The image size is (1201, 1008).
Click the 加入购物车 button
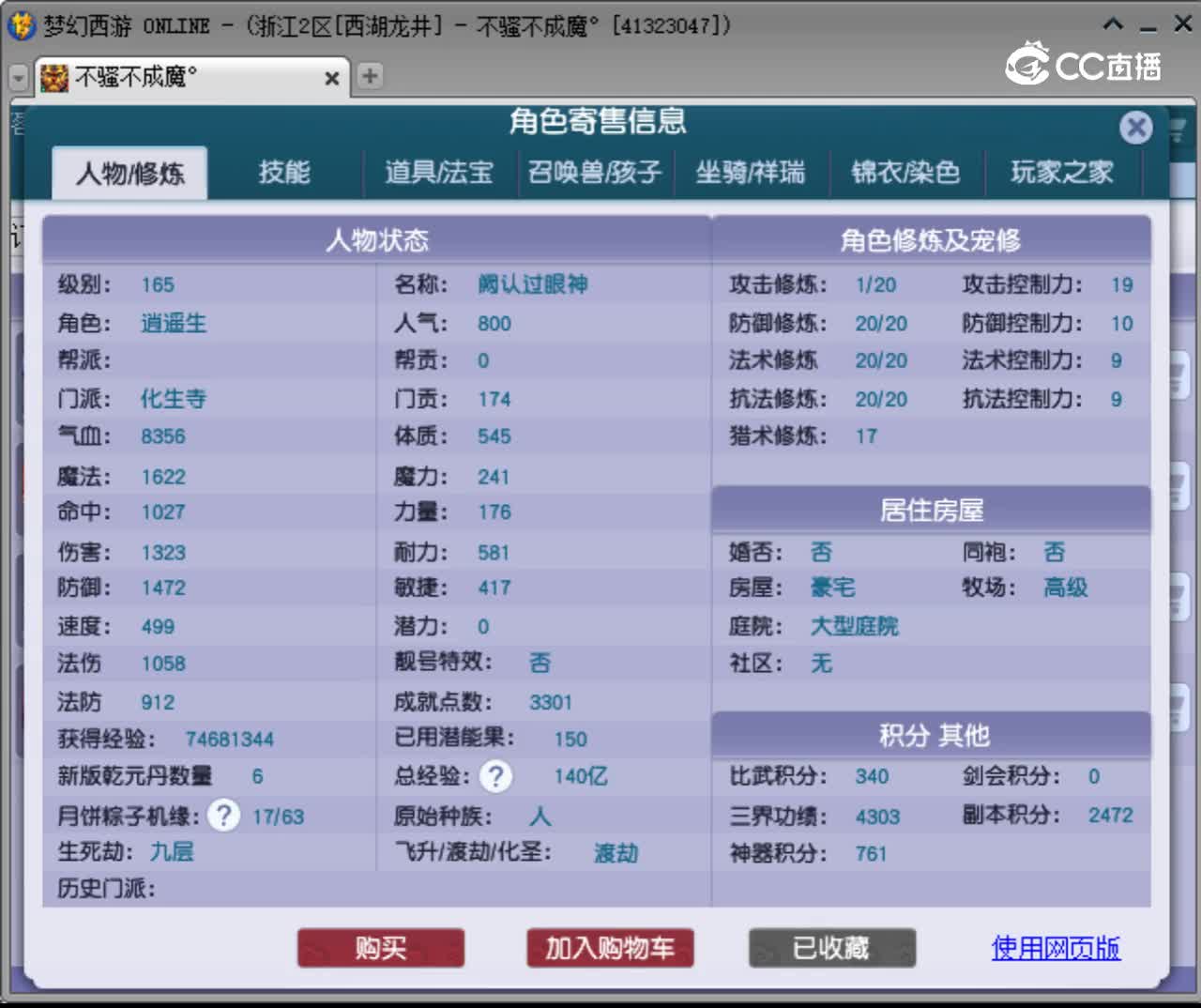pos(610,948)
